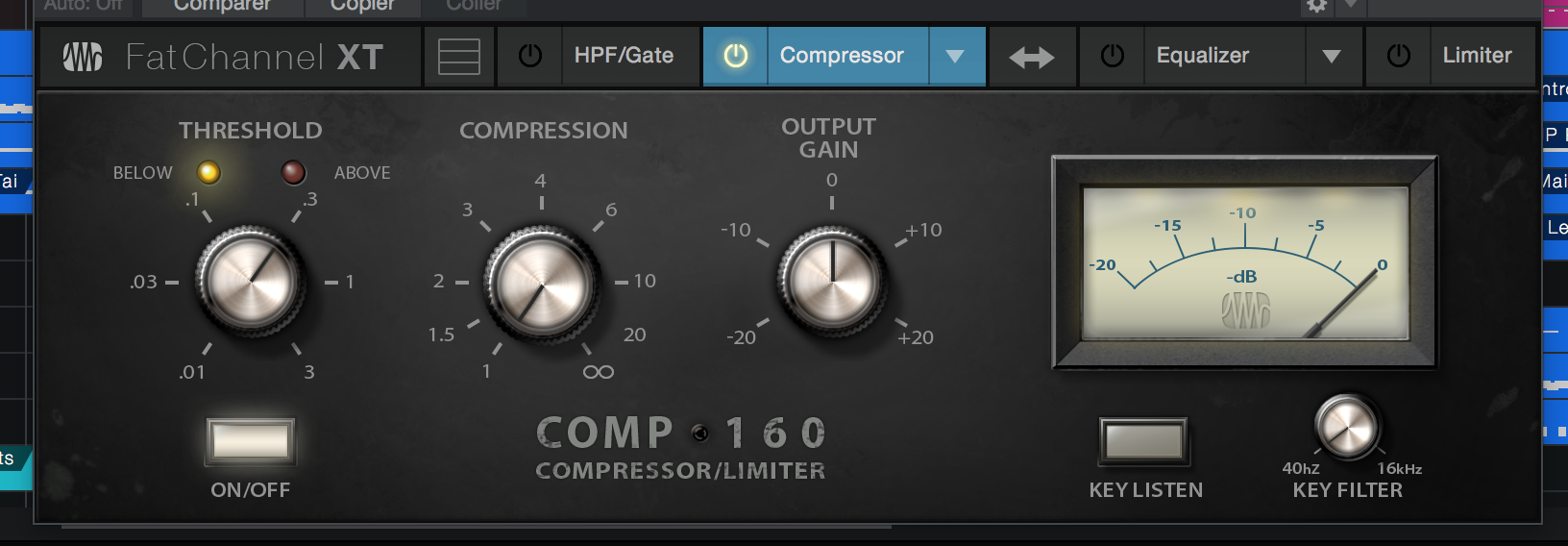1568x546 pixels.
Task: Toggle the HPF/Gate power icon
Action: 529,56
